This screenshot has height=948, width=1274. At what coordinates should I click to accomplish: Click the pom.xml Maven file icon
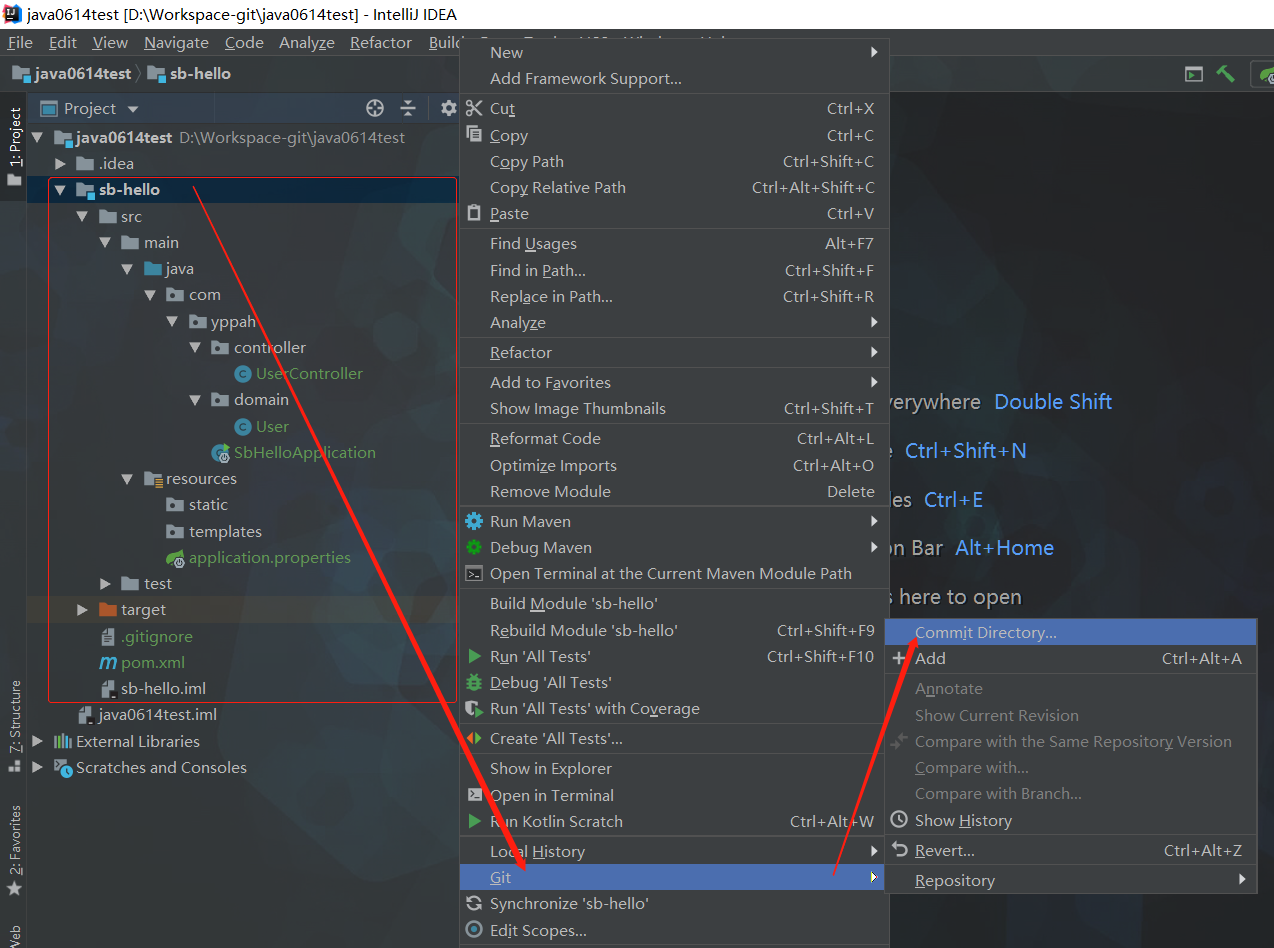107,663
